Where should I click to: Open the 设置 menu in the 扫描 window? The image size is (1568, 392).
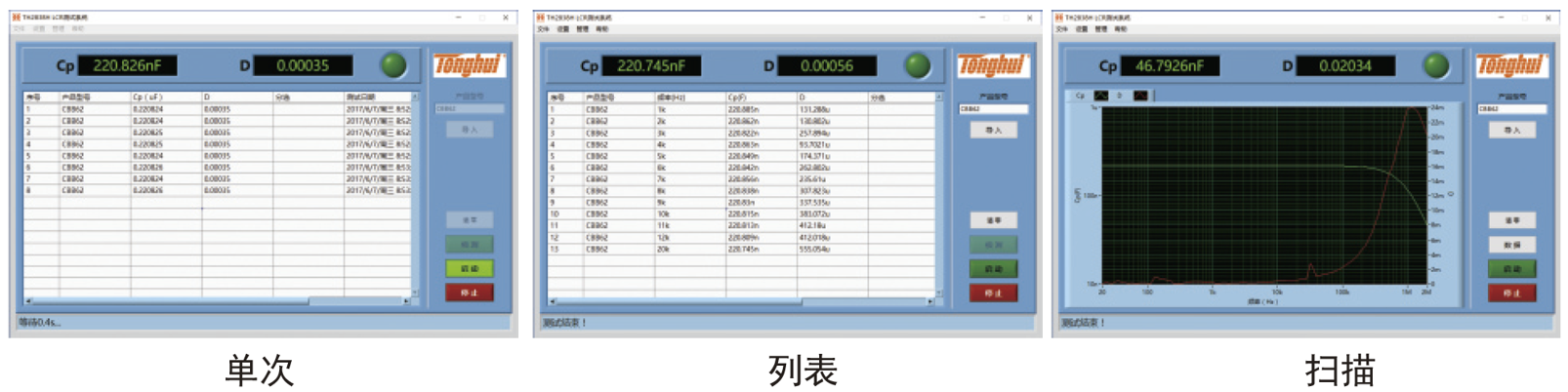coord(1082,29)
